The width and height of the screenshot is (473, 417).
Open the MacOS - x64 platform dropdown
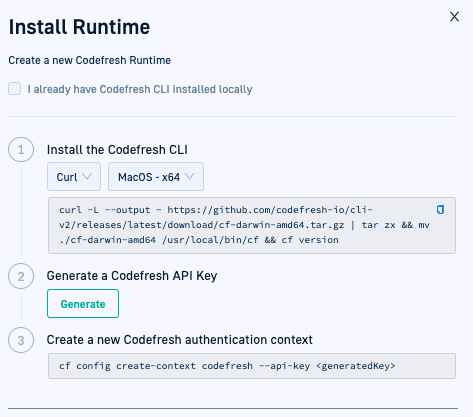156,177
